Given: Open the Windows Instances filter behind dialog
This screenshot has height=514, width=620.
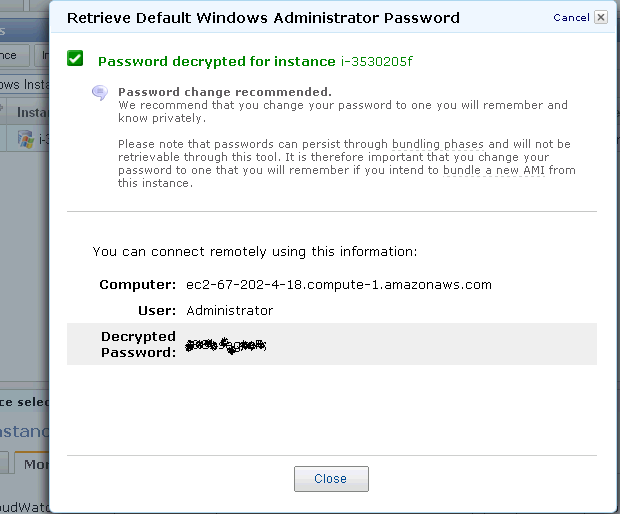Looking at the screenshot, I should [x=24, y=84].
